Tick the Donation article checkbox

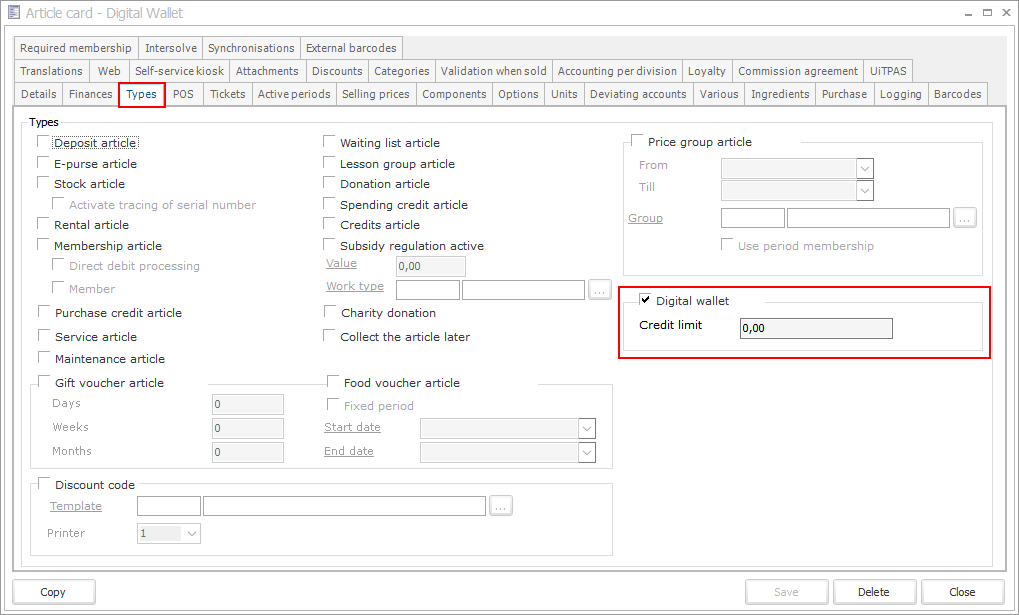[x=330, y=184]
